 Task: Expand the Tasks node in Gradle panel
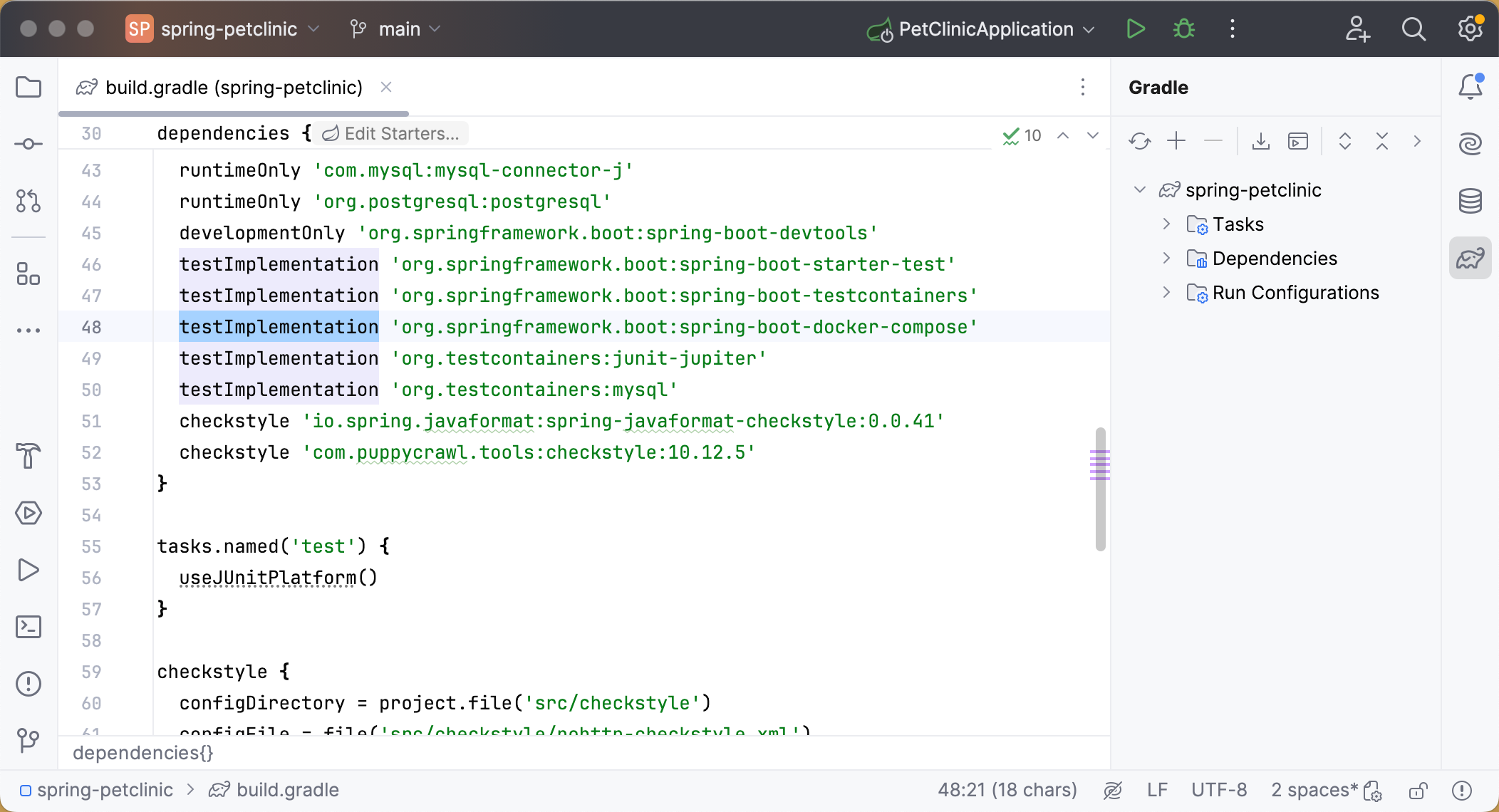(x=1166, y=224)
